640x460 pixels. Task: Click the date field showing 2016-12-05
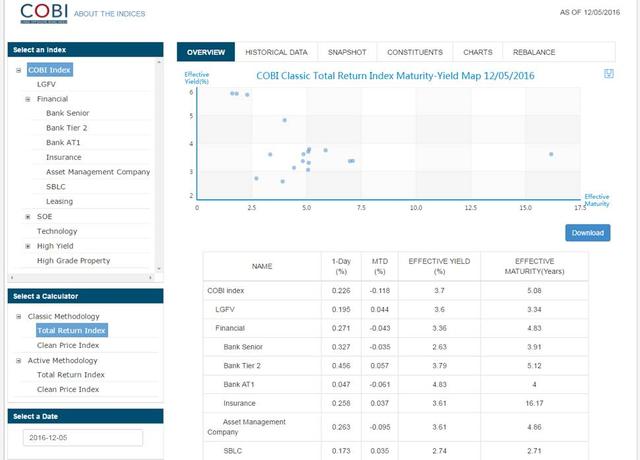83,438
